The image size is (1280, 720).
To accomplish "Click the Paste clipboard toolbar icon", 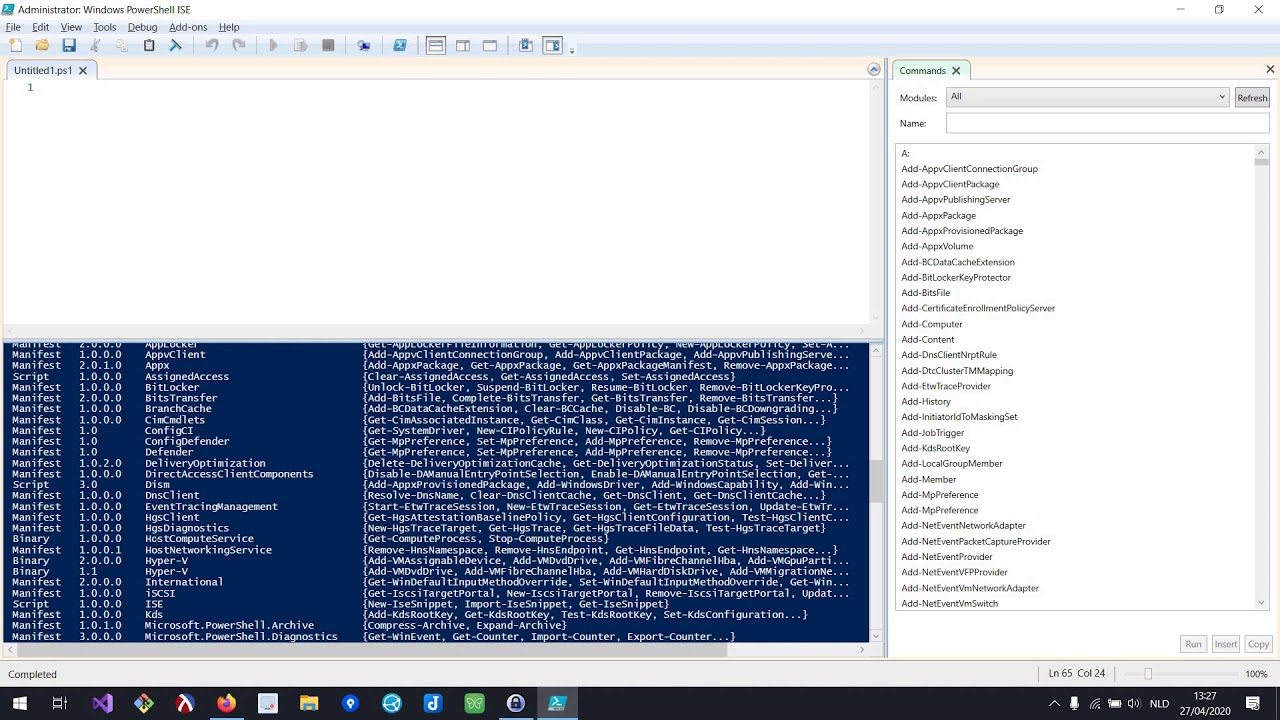I will (149, 45).
